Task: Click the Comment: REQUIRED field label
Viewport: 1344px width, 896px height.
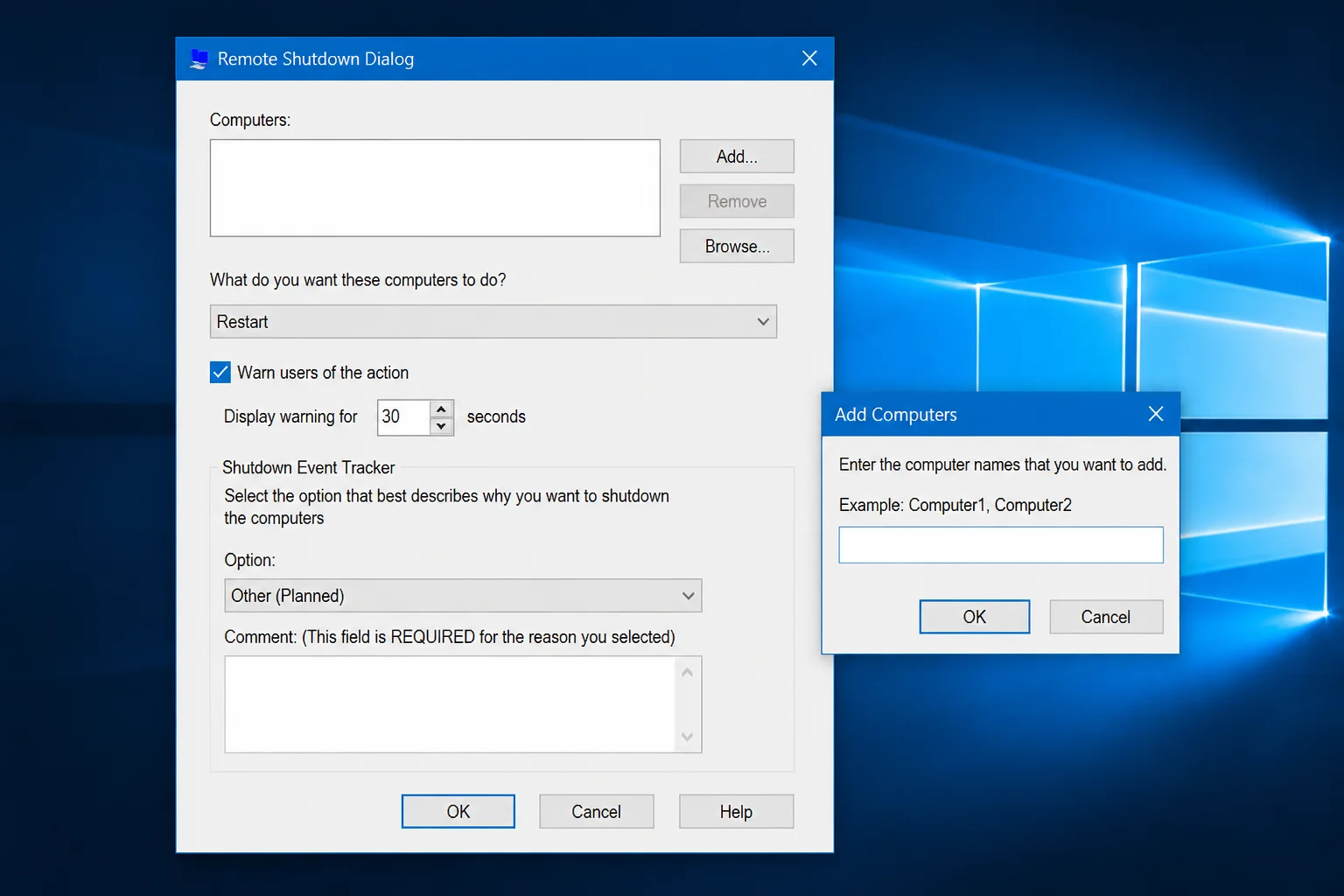Action: click(450, 637)
